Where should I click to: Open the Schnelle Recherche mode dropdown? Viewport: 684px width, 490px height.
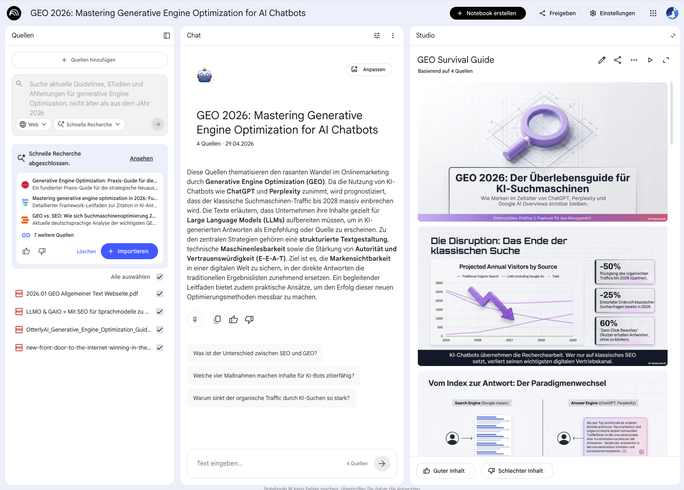(x=89, y=124)
